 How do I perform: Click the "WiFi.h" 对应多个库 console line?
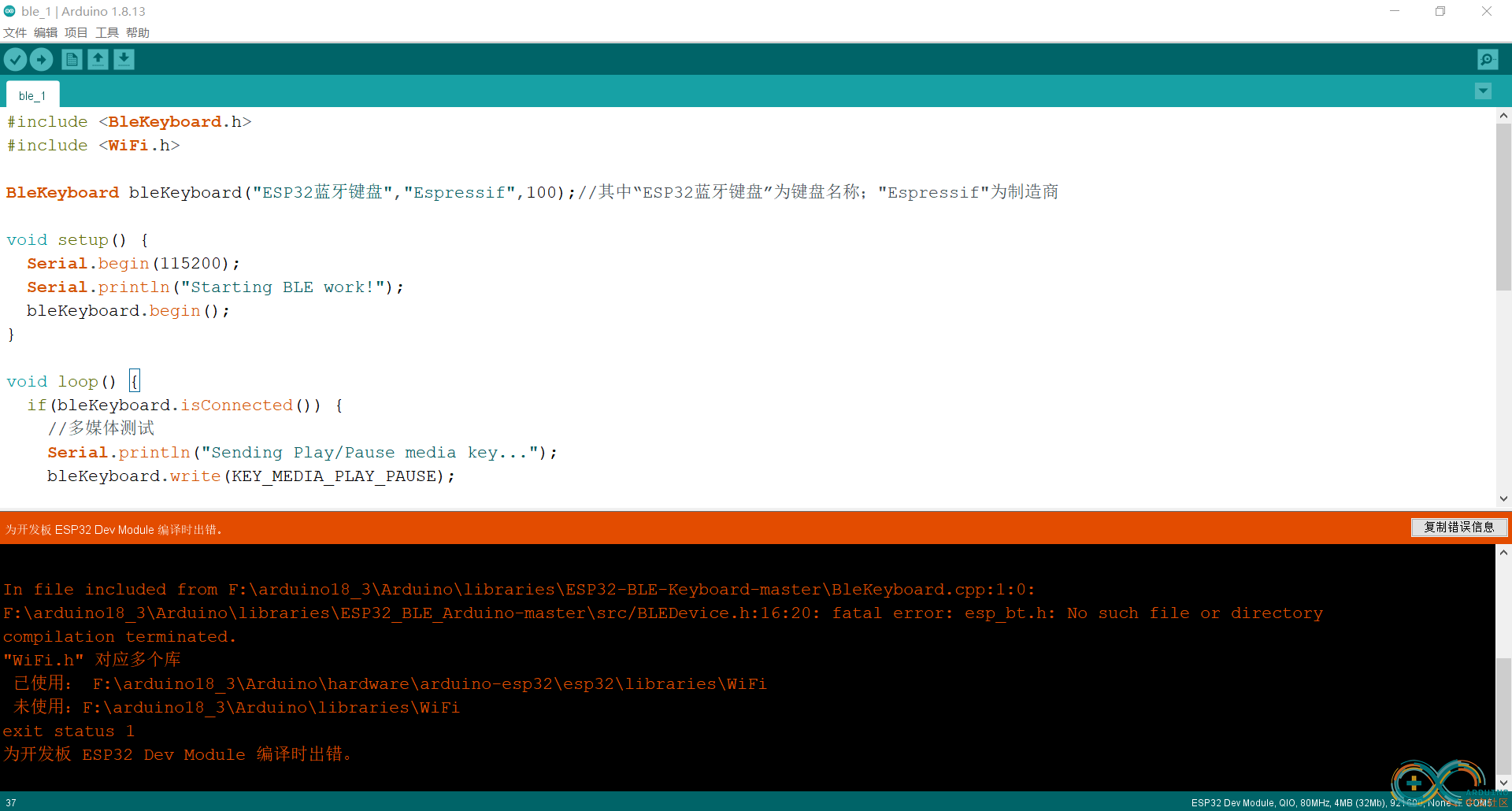(92, 660)
